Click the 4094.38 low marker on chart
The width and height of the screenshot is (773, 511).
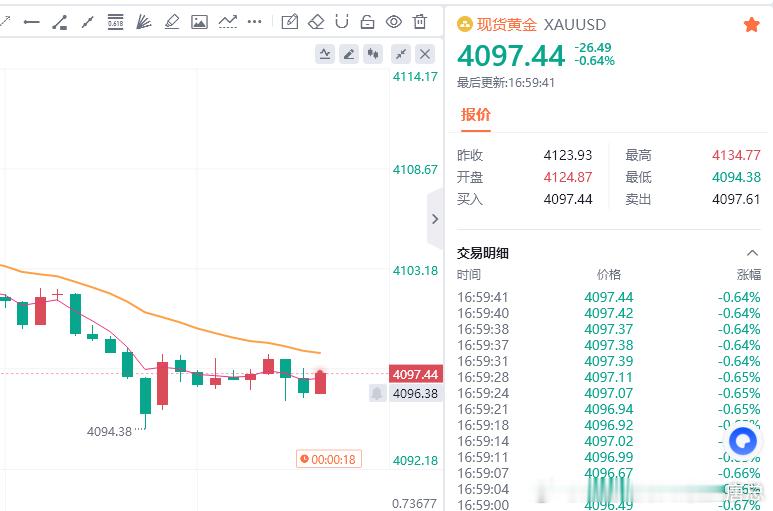point(109,432)
